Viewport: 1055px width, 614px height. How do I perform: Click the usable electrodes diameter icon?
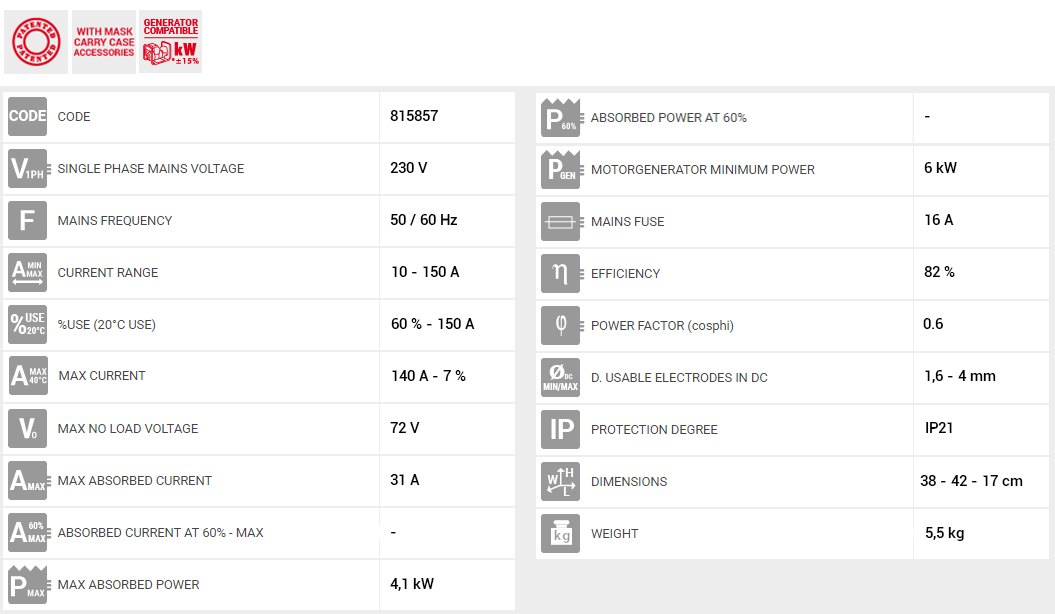pos(560,377)
